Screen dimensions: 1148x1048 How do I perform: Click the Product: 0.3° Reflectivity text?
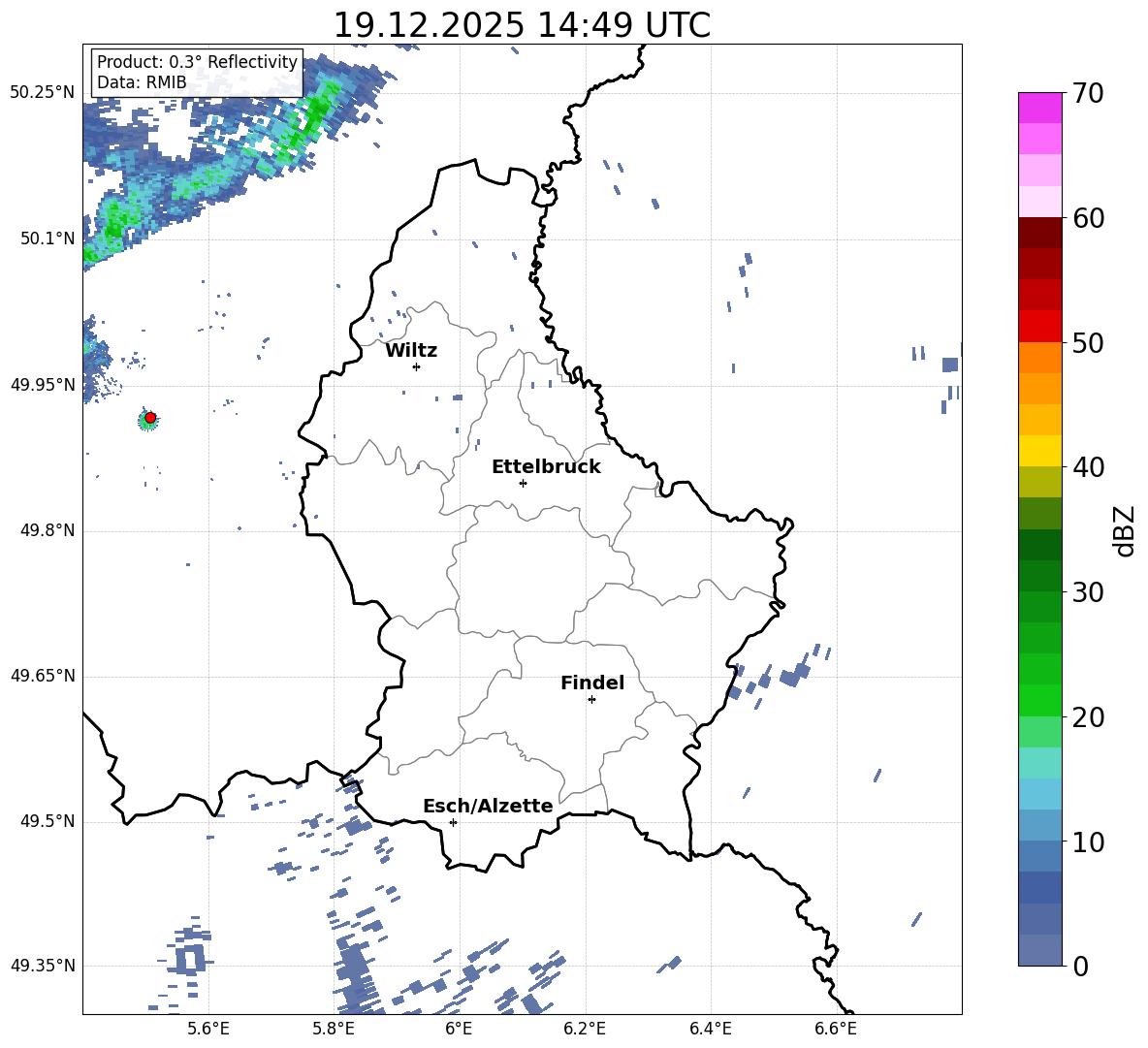pyautogui.click(x=198, y=62)
